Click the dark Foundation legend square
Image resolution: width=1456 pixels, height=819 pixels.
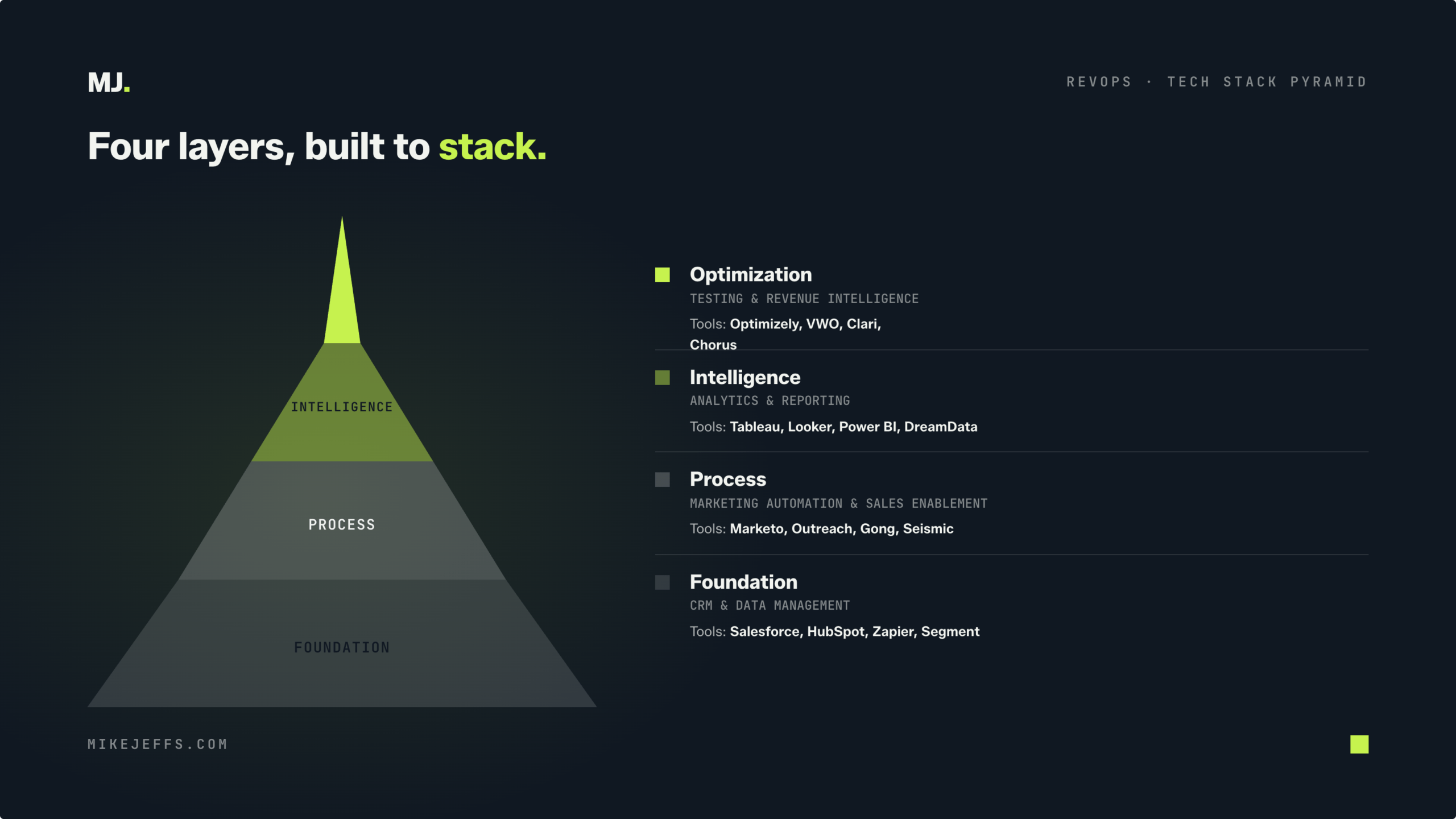click(662, 582)
